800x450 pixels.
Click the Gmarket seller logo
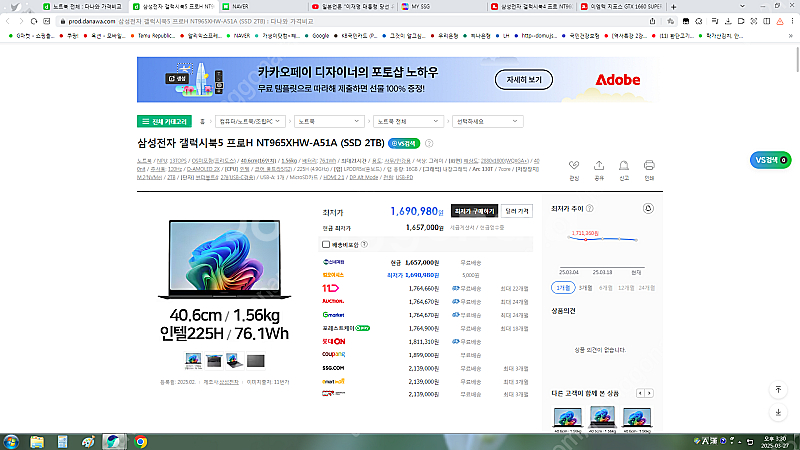pos(333,315)
